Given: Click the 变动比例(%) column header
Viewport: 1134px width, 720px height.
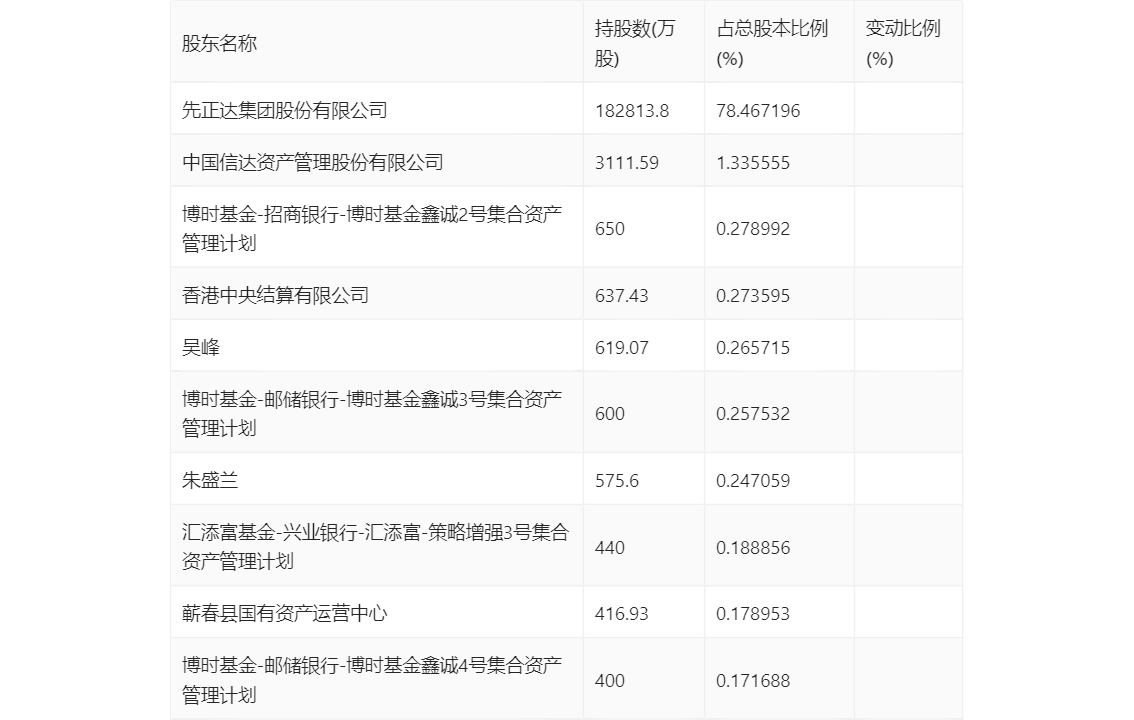Looking at the screenshot, I should (x=903, y=43).
